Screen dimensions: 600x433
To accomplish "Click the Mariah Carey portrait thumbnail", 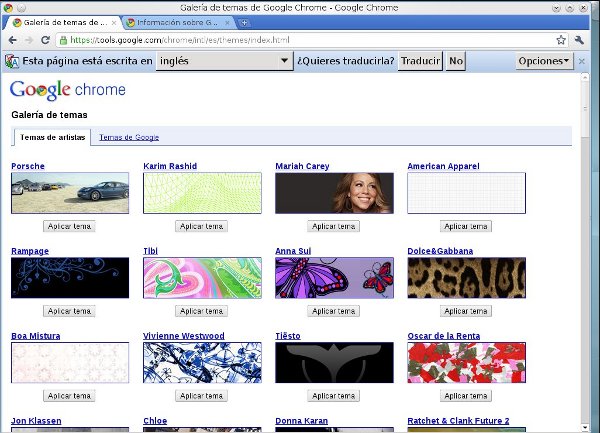I will click(334, 193).
